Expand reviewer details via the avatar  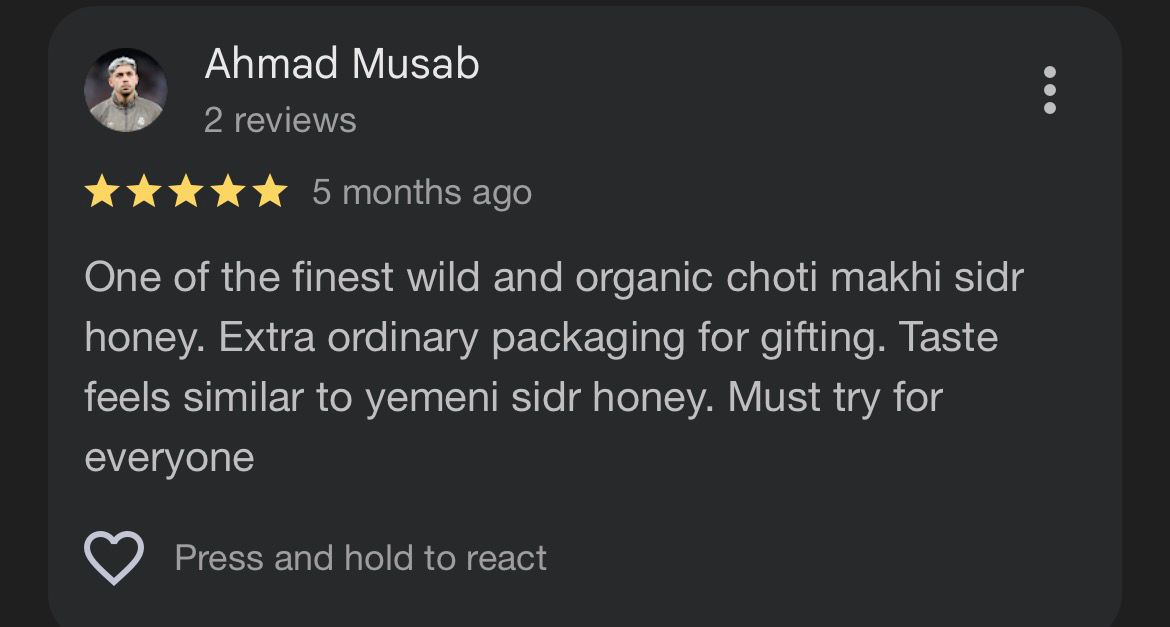click(x=126, y=88)
